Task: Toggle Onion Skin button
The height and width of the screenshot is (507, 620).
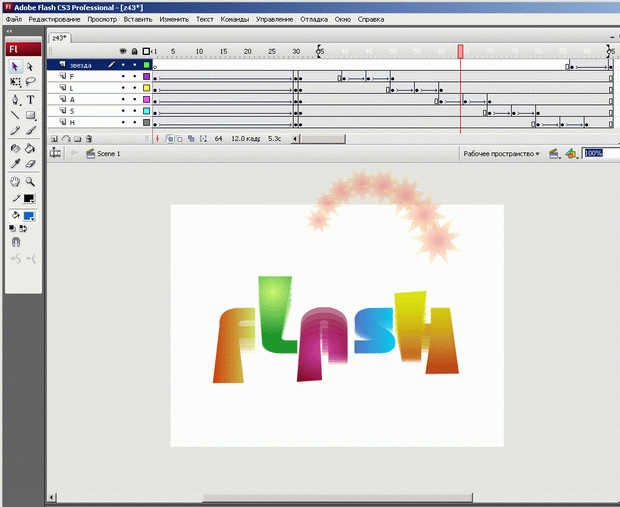Action: click(170, 139)
